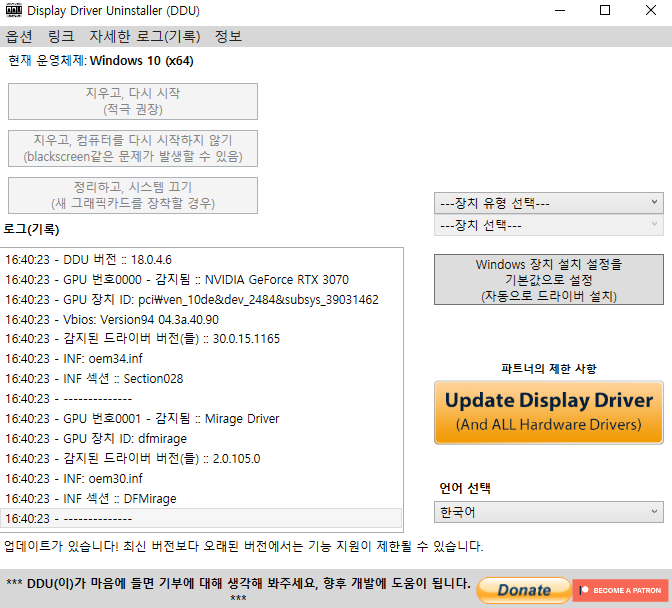Click the 지우고, 다시 시작 button
Image resolution: width=672 pixels, height=608 pixels.
pyautogui.click(x=133, y=102)
